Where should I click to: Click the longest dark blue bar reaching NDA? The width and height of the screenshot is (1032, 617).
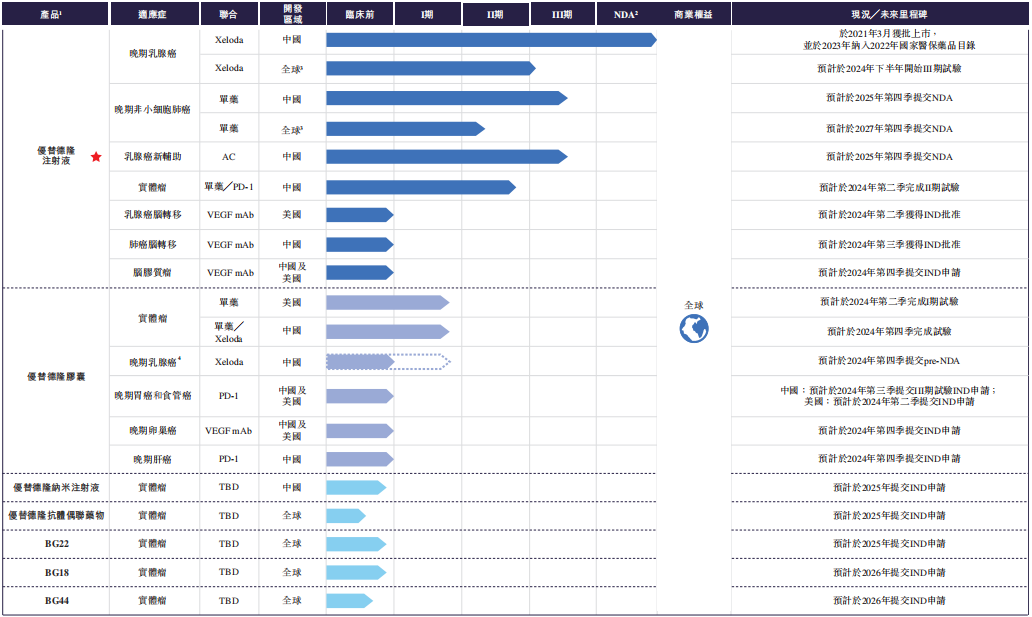490,40
